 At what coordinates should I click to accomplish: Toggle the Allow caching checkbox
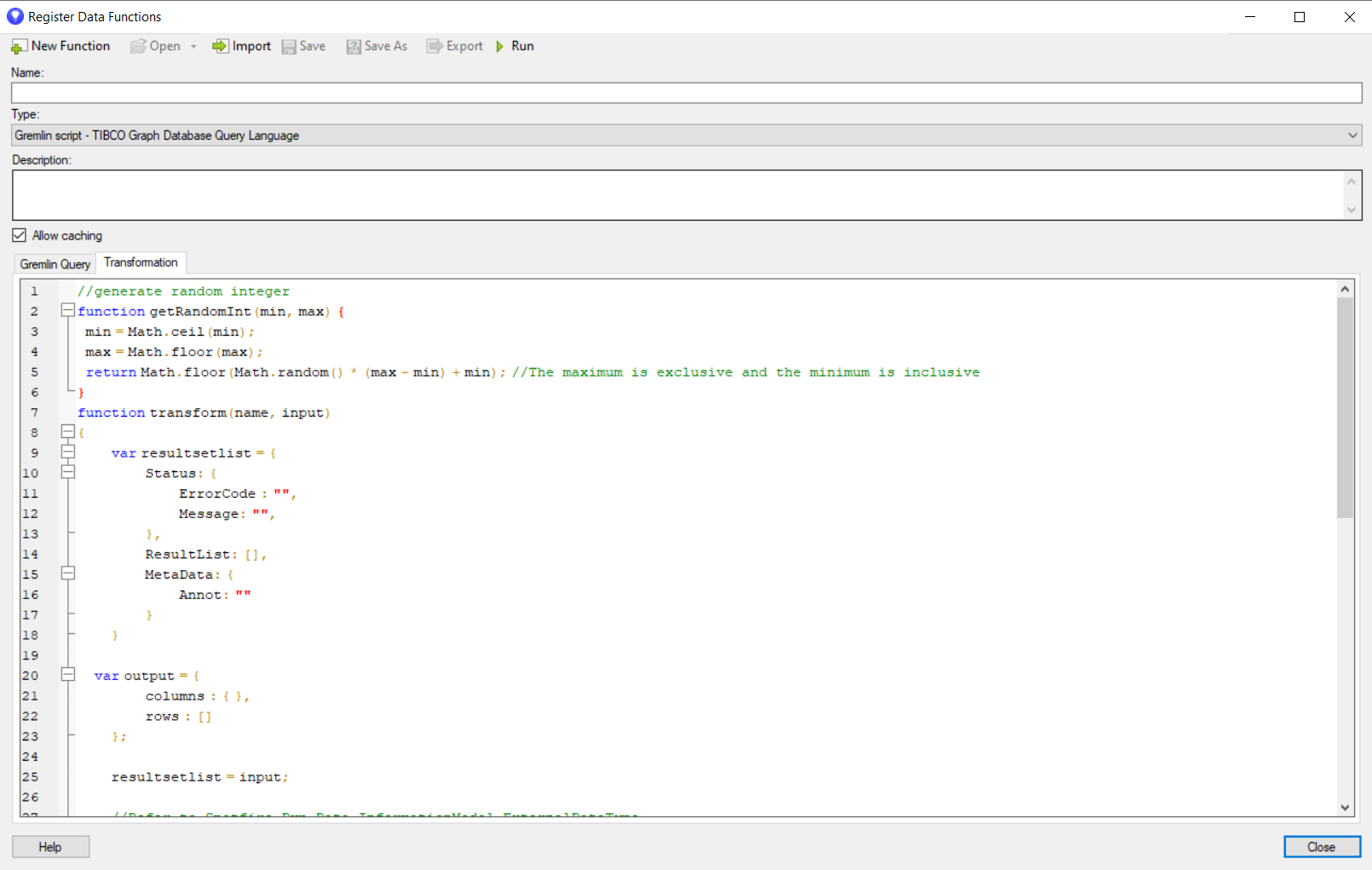pyautogui.click(x=19, y=235)
